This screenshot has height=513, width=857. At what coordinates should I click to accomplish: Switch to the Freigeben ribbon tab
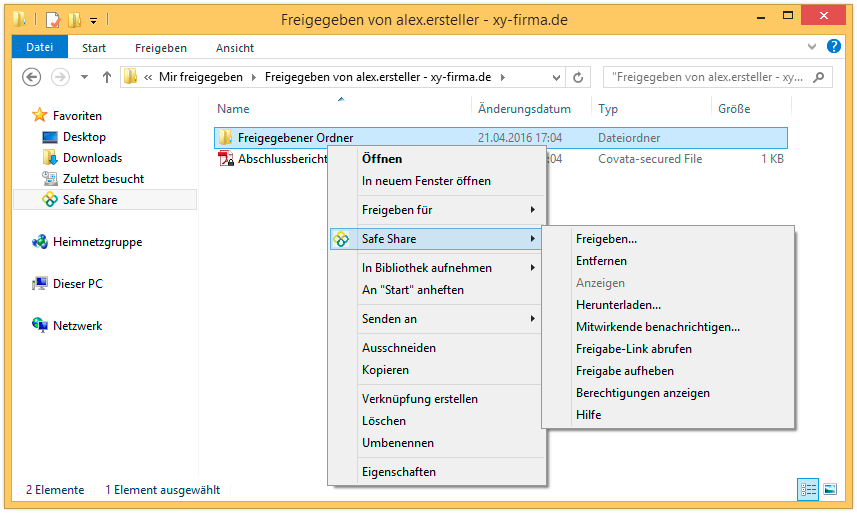(161, 48)
